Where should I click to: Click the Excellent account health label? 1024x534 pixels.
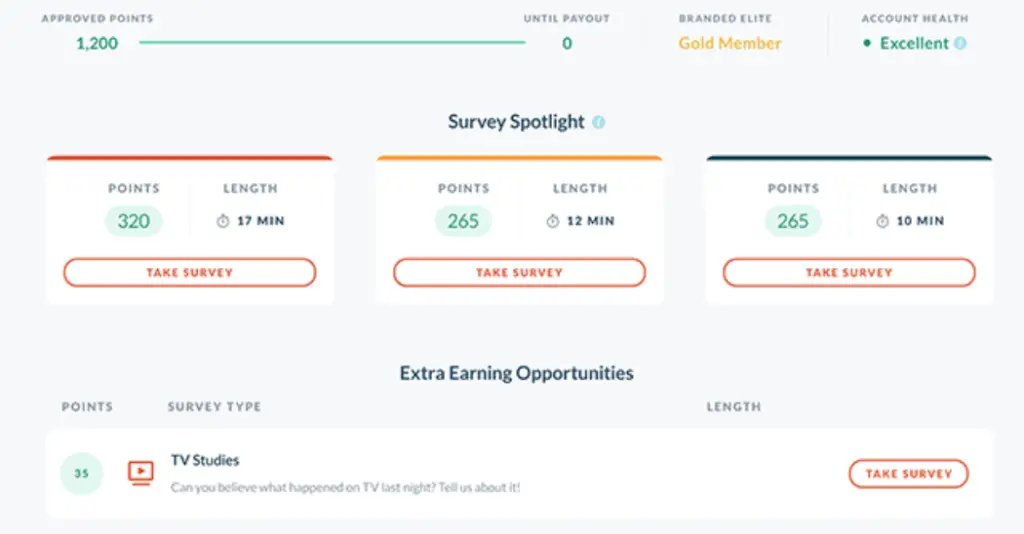click(914, 43)
